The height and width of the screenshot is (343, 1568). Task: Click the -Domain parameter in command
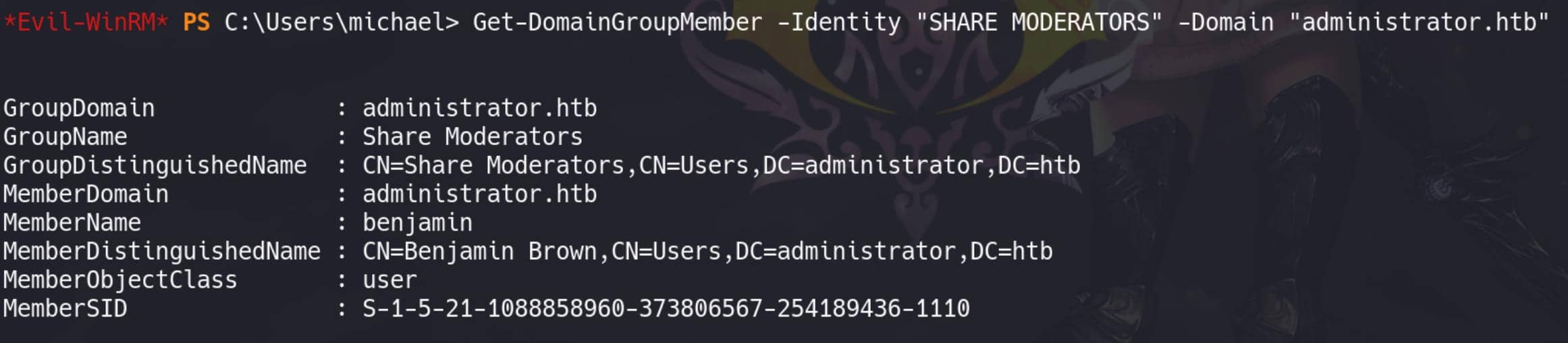click(1226, 22)
